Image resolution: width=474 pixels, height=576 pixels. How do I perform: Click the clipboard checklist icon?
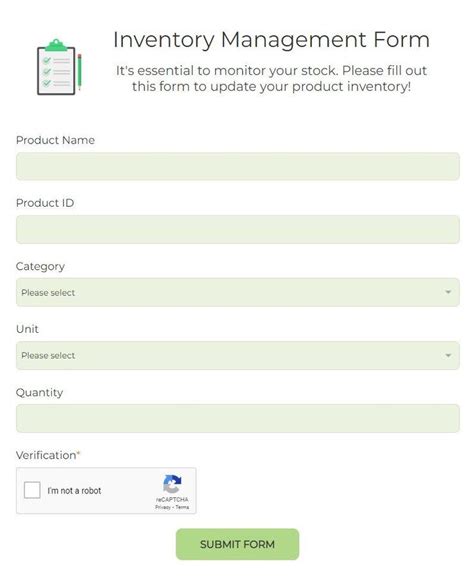click(60, 67)
